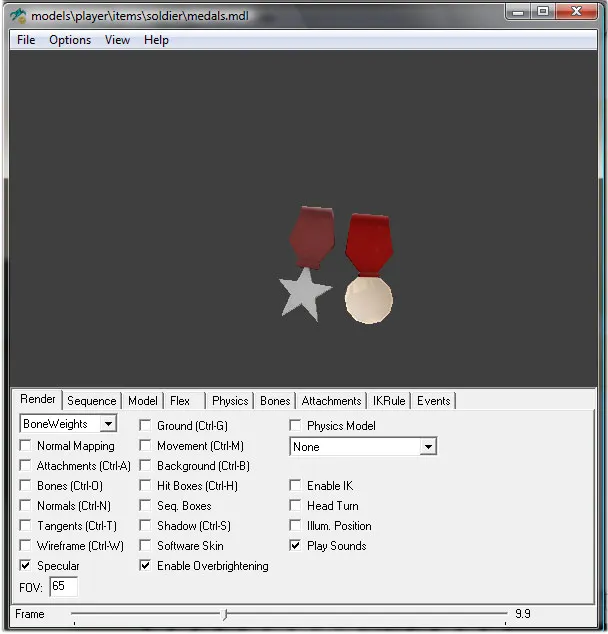Image resolution: width=608 pixels, height=634 pixels.
Task: Click the frame value 9.9
Action: point(523,614)
